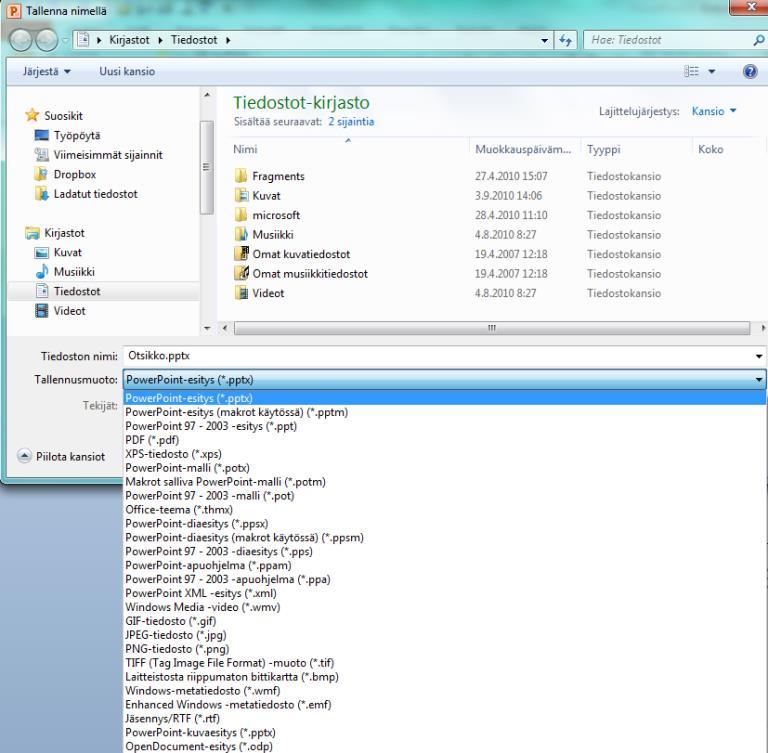
Task: Sort by the Nimi column header
Action: [350, 149]
